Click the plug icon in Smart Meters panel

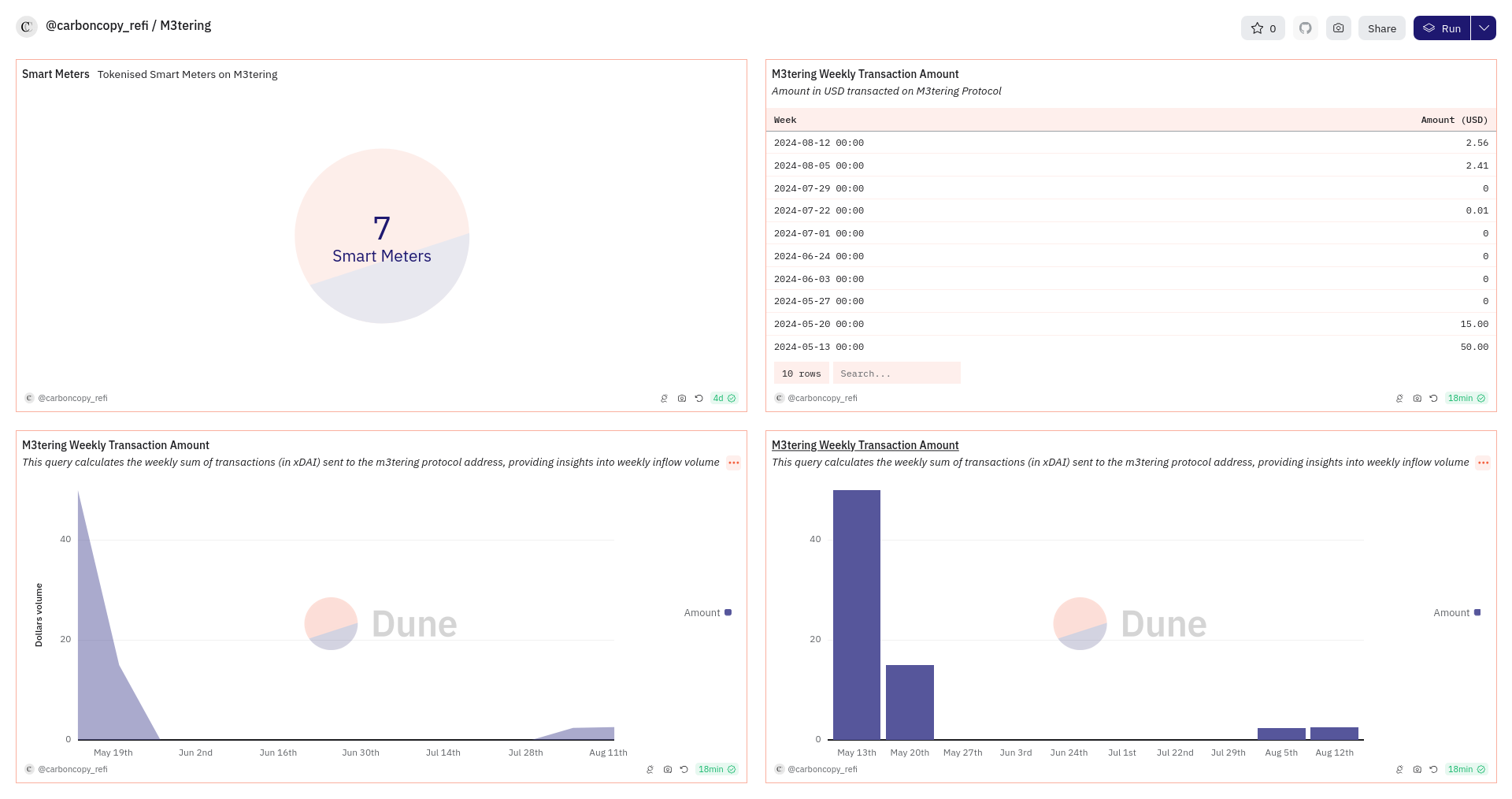click(664, 399)
